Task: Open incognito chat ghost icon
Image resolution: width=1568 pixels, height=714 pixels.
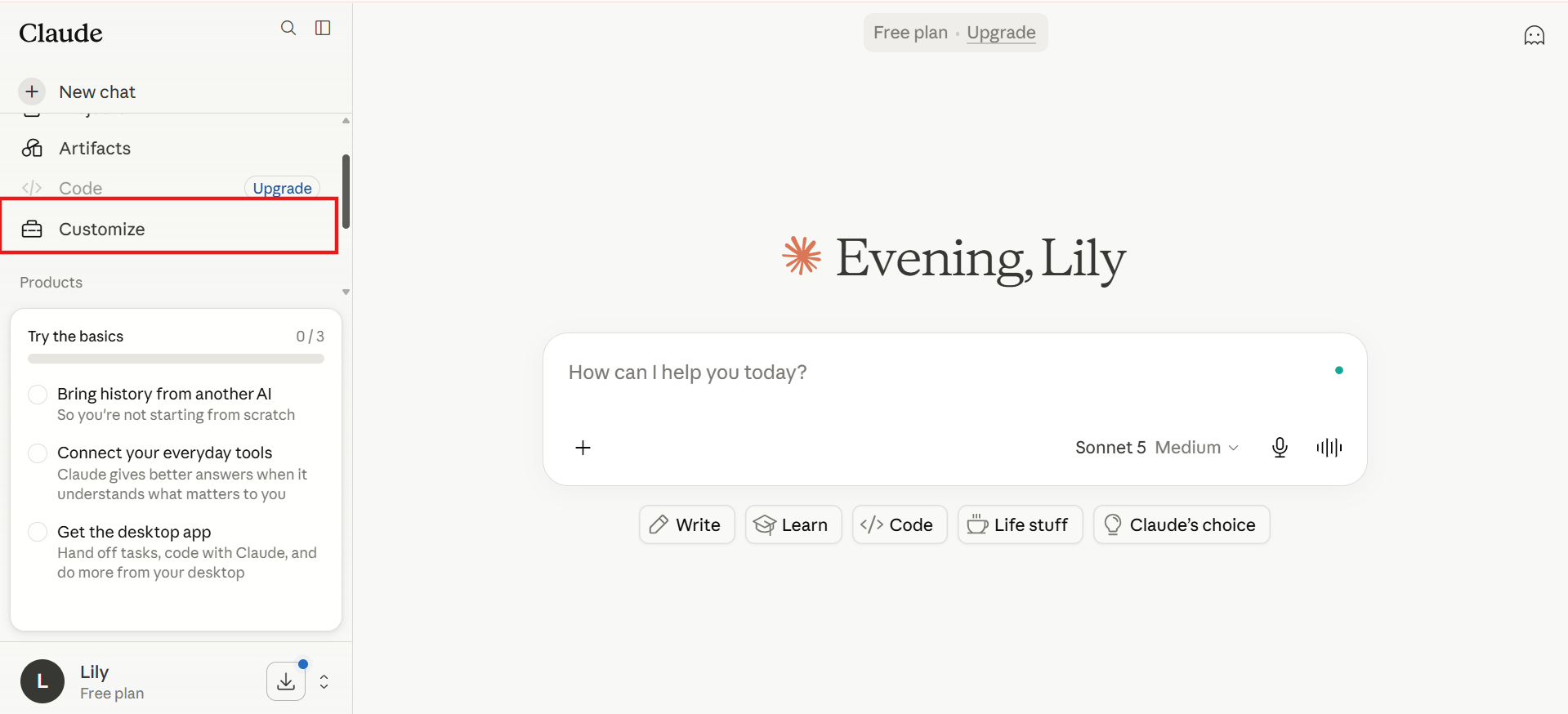Action: 1534,34
